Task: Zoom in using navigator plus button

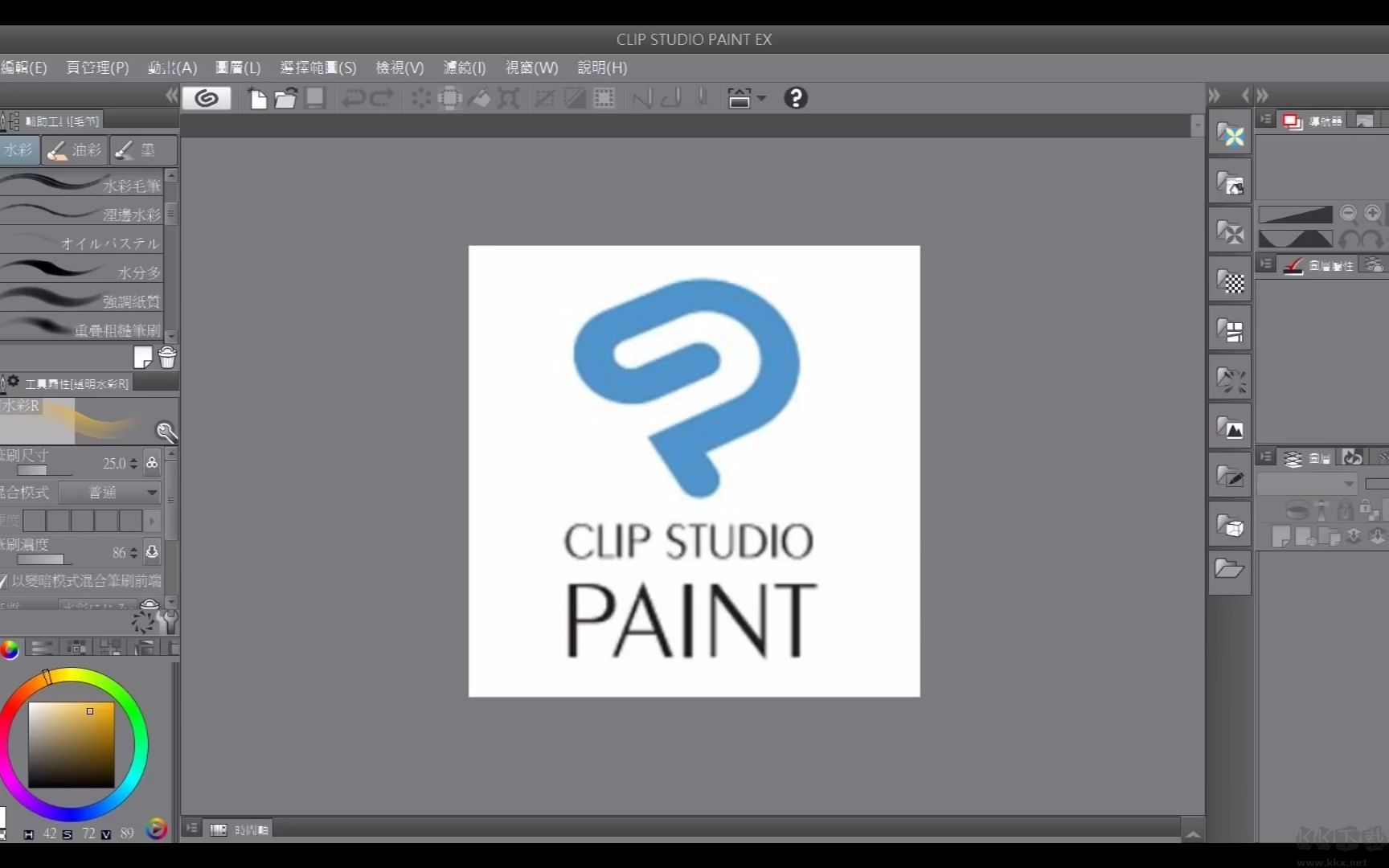Action: [1372, 212]
